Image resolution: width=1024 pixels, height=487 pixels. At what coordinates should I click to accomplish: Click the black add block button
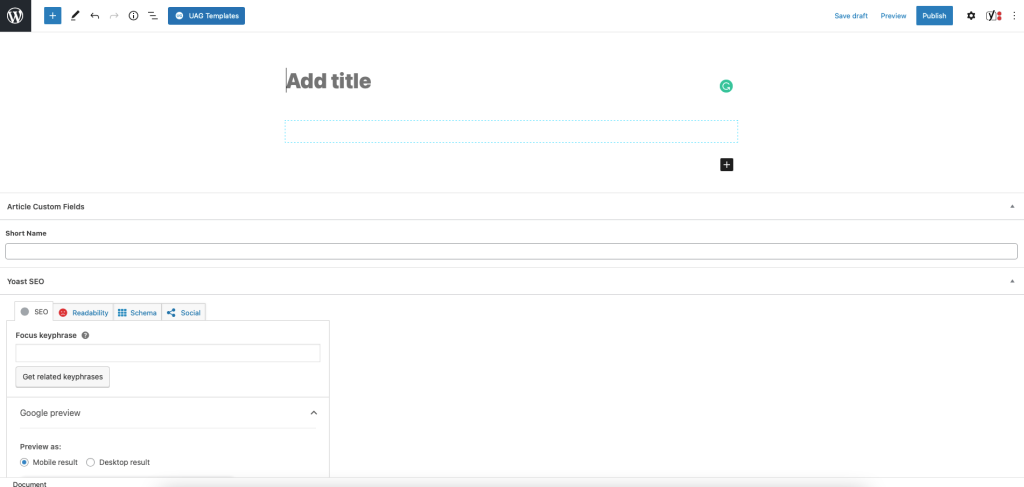click(727, 165)
